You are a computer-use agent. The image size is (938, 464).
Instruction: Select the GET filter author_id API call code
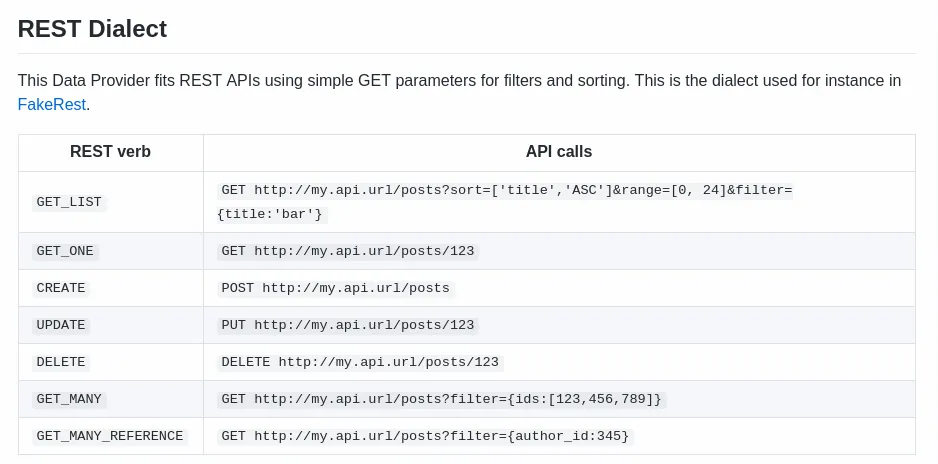click(x=424, y=436)
